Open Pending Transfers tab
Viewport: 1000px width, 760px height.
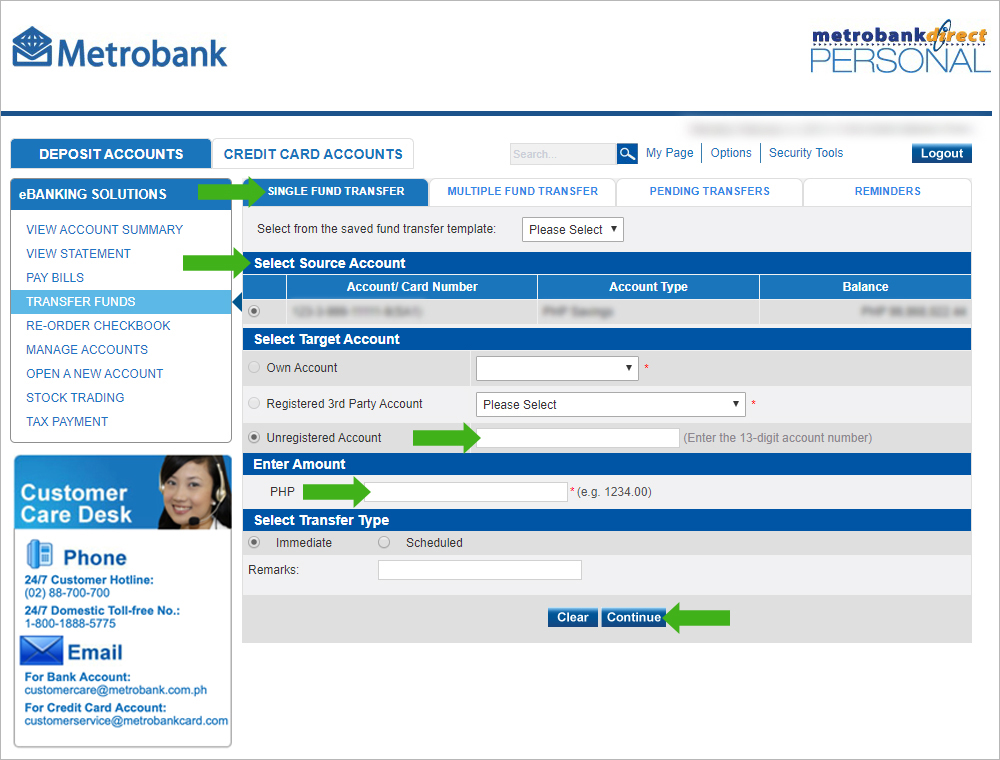click(709, 191)
